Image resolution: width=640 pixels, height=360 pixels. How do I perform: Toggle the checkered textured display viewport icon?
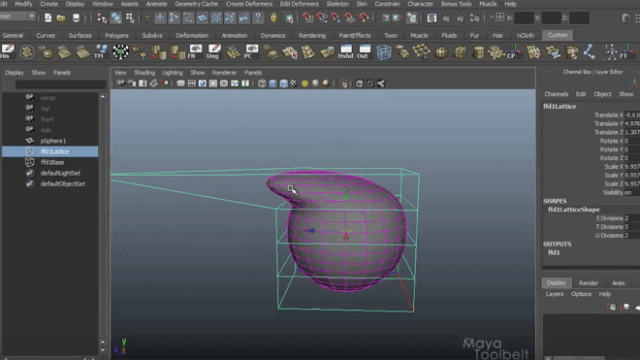click(x=294, y=84)
